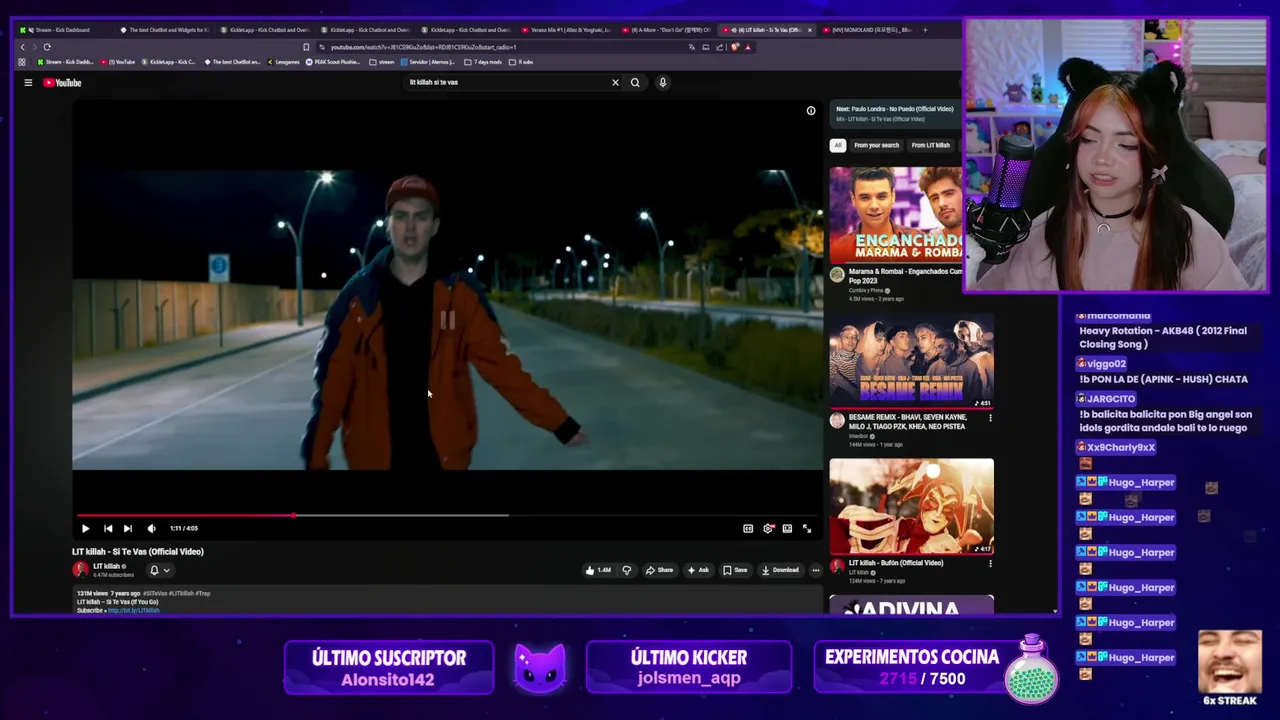Select the 'All' filter chip
The image size is (1280, 720).
click(x=838, y=145)
